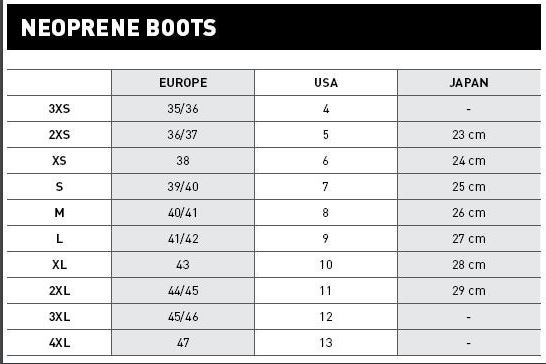Click the NEOPRENE BOOTS title banner
546x364 pixels.
pos(274,27)
